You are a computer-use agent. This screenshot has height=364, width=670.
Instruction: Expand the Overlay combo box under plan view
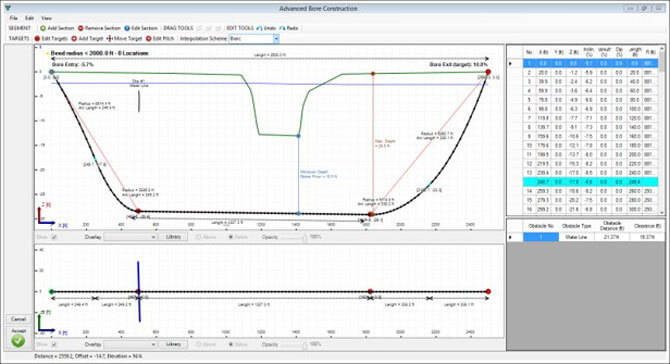130,344
